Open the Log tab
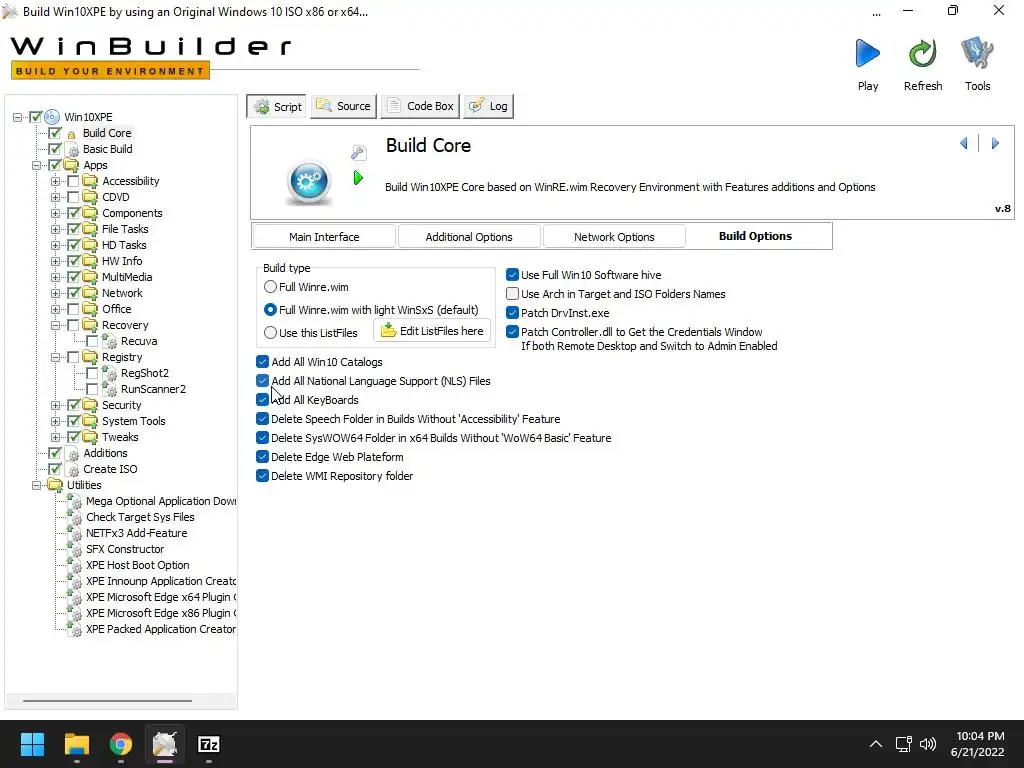This screenshot has height=768, width=1024. click(x=488, y=106)
